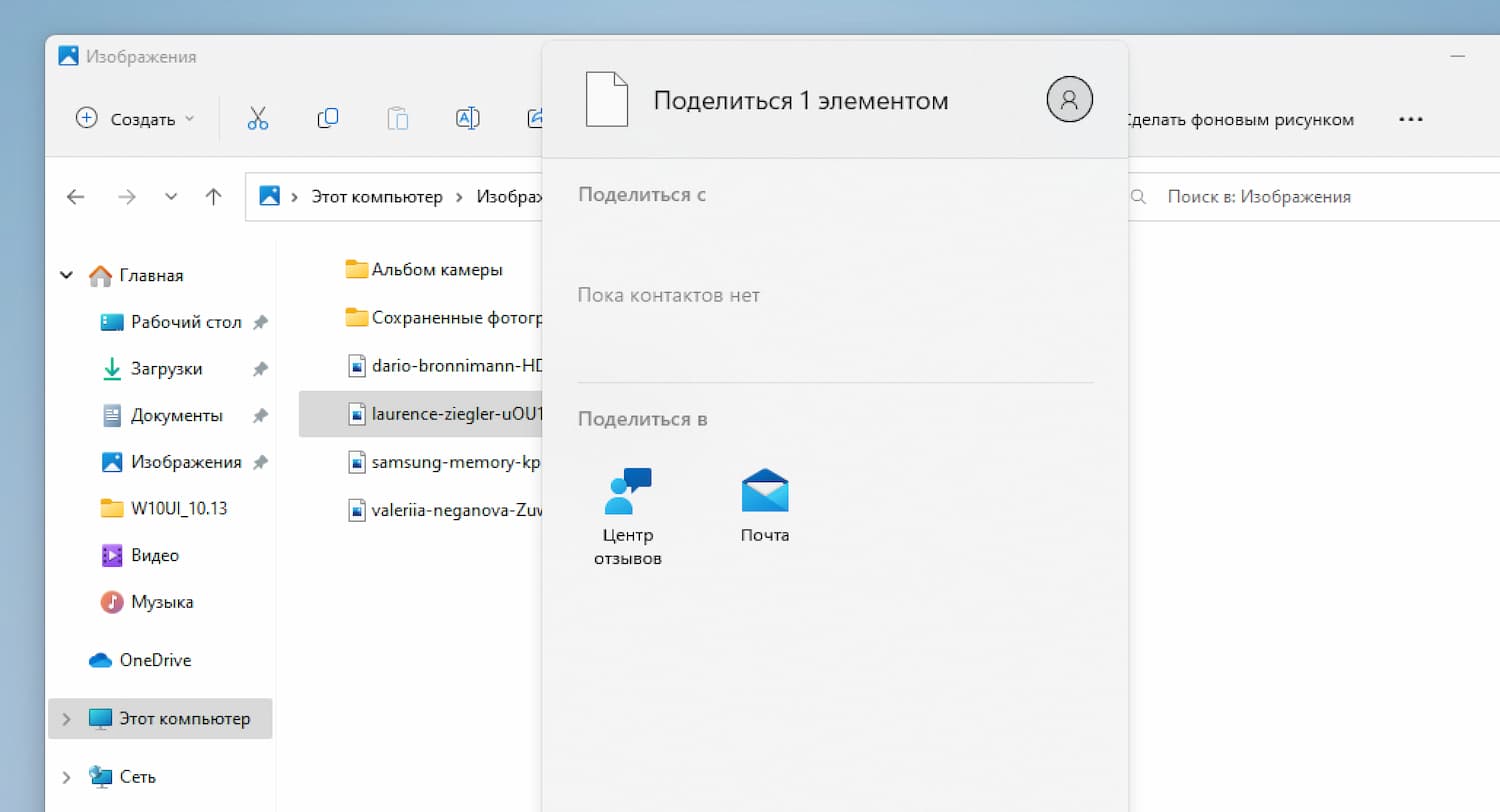This screenshot has height=812, width=1500.
Task: Click the Rename icon in toolbar
Action: 467,119
